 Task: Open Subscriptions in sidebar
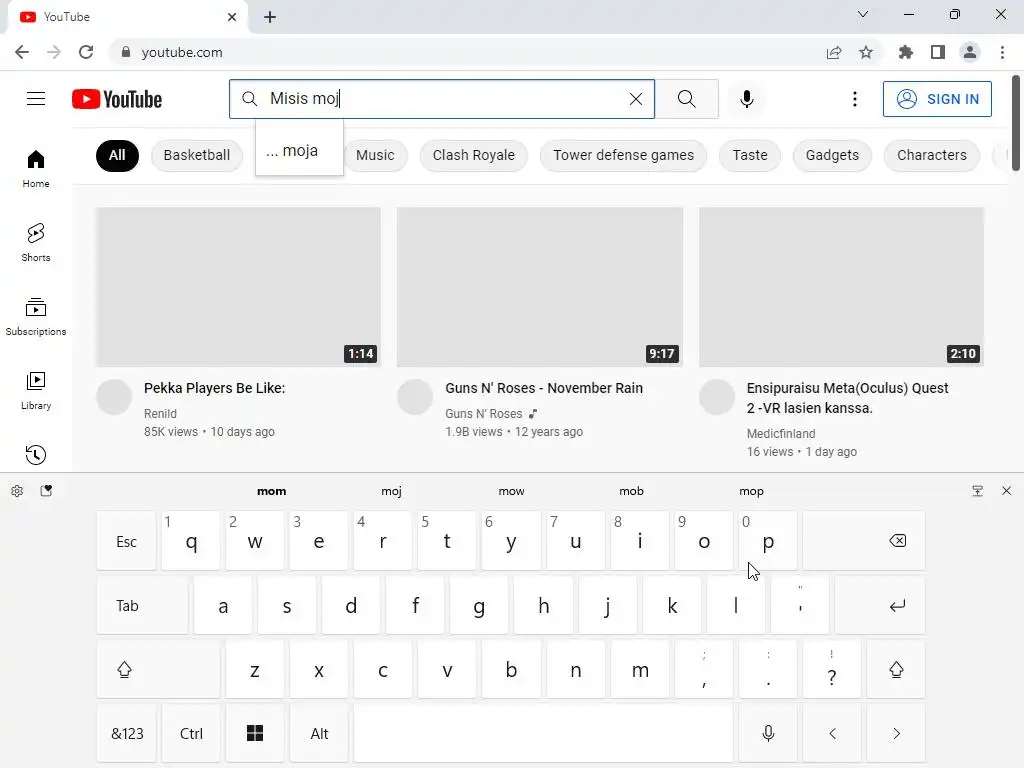click(36, 316)
